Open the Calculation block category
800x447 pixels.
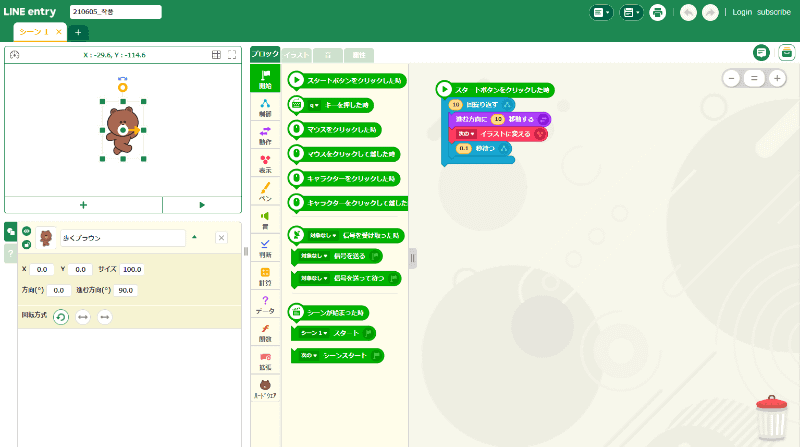[265, 276]
